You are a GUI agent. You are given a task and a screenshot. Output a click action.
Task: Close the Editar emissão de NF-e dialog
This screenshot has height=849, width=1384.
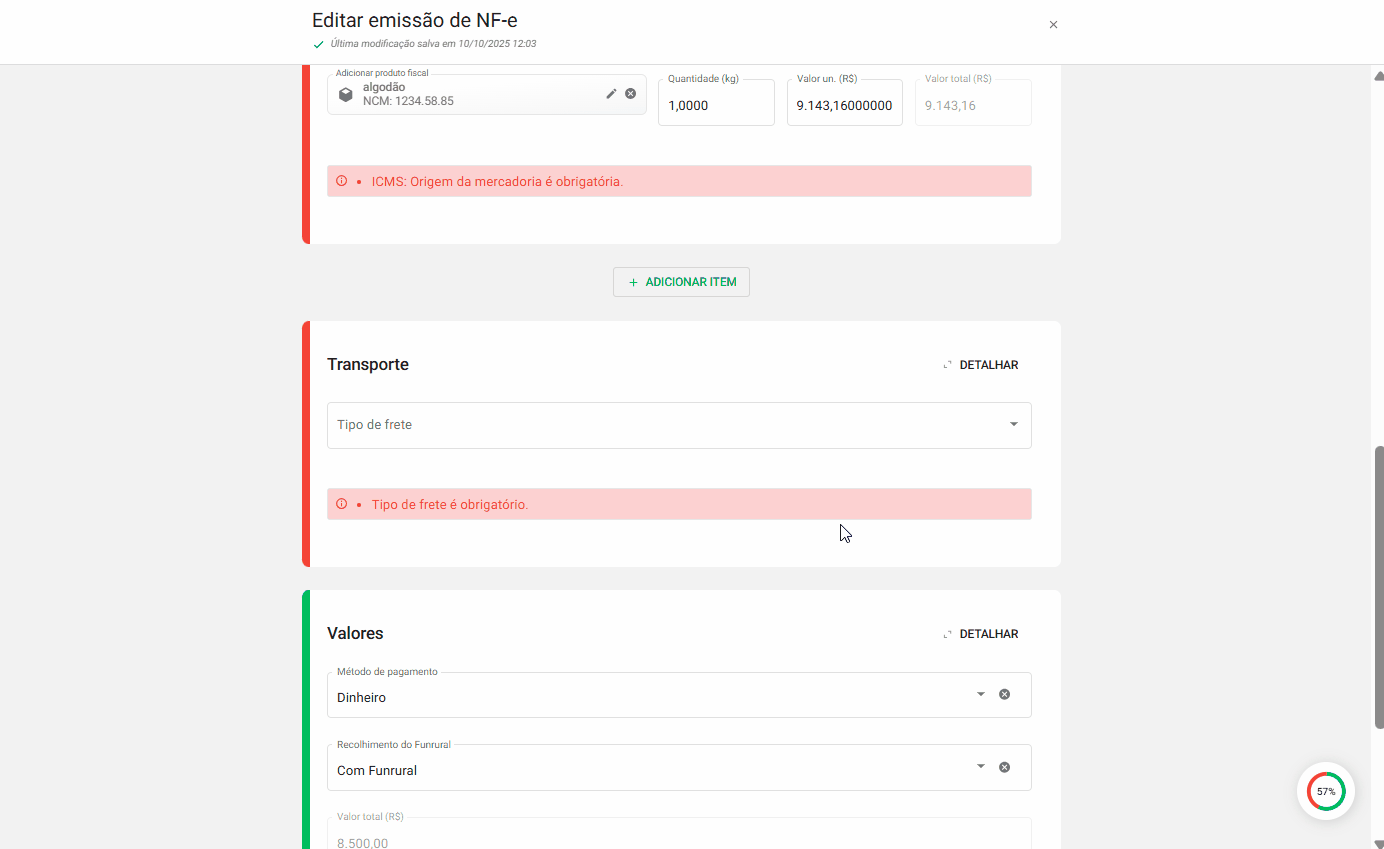1053,24
